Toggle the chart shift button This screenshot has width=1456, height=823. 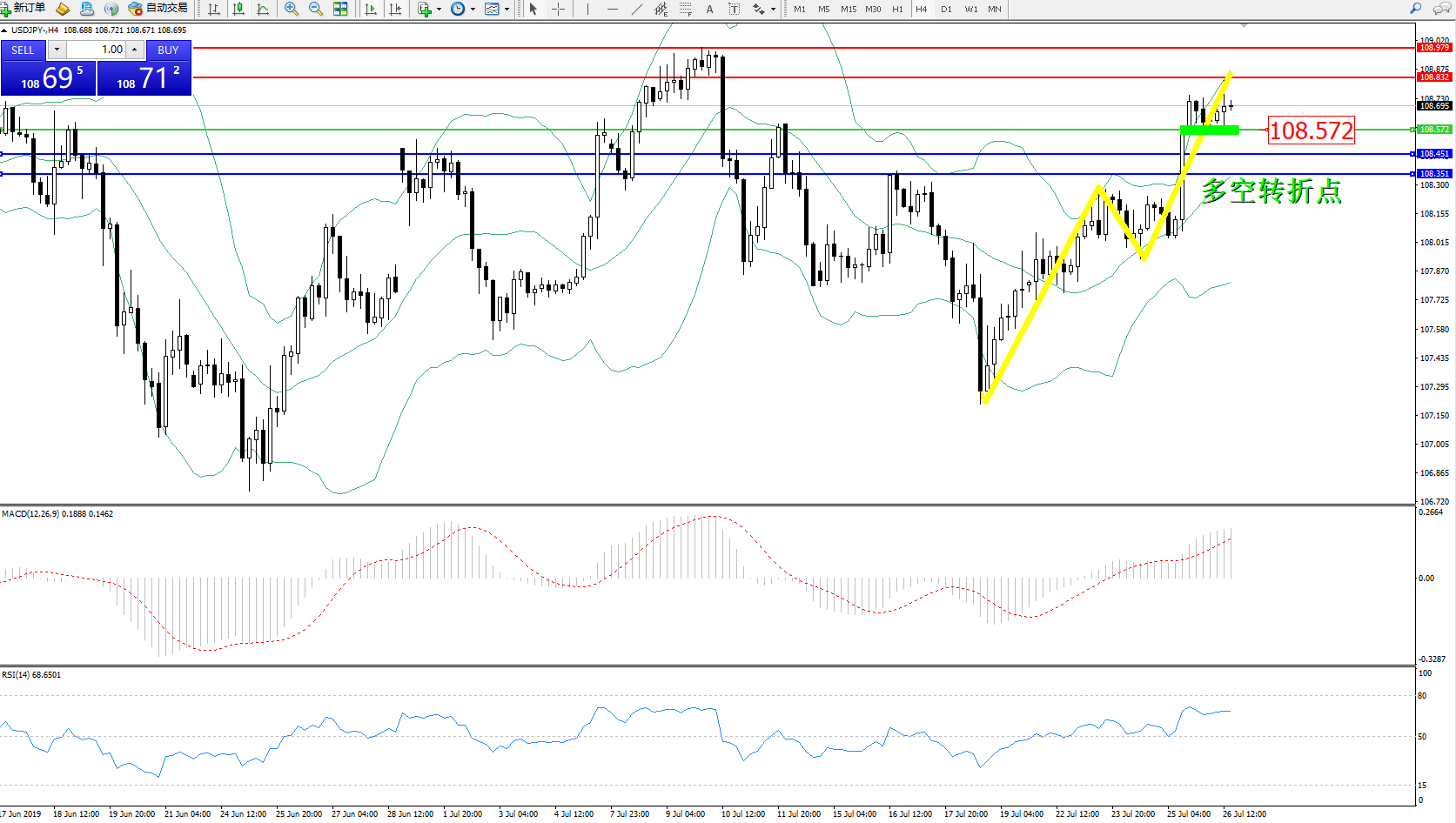click(395, 9)
